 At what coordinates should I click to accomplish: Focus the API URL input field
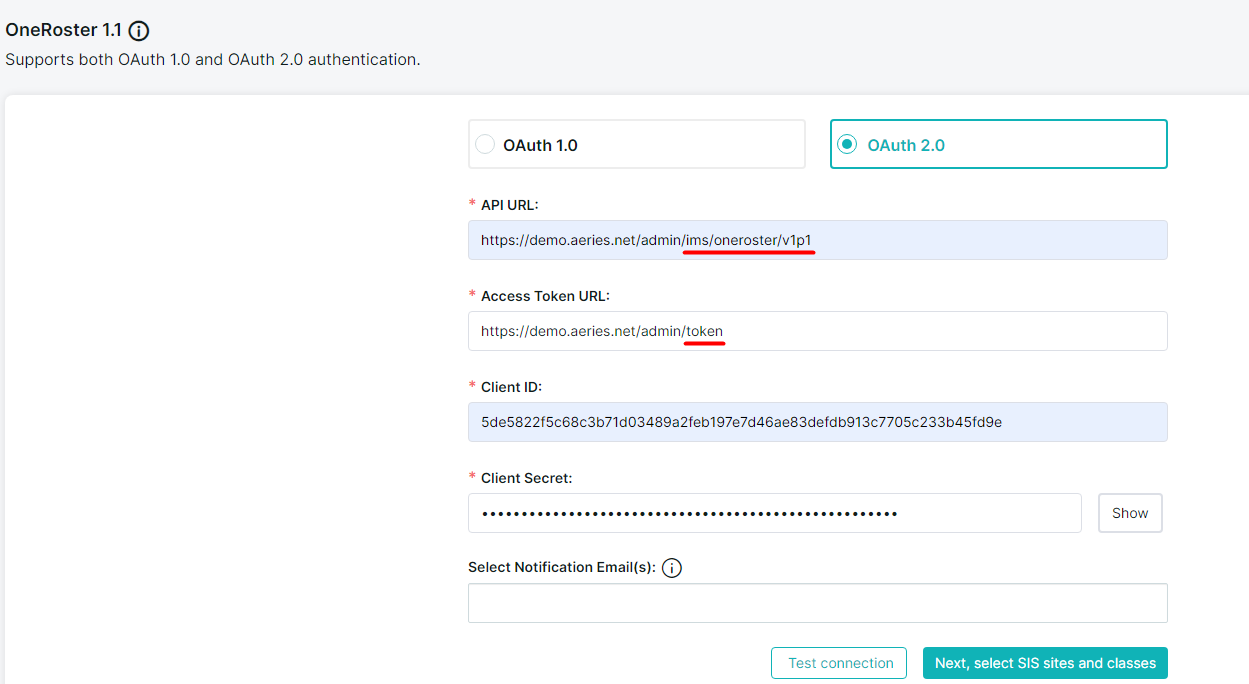[x=816, y=240]
